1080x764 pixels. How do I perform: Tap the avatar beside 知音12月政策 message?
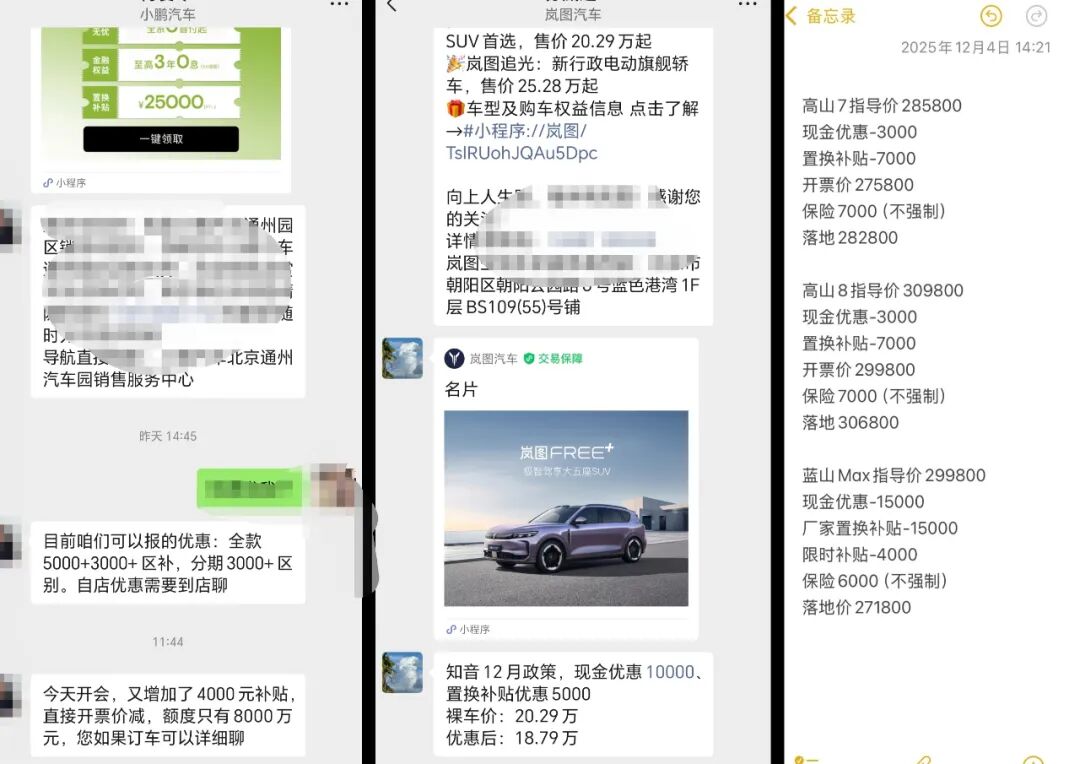pyautogui.click(x=402, y=672)
